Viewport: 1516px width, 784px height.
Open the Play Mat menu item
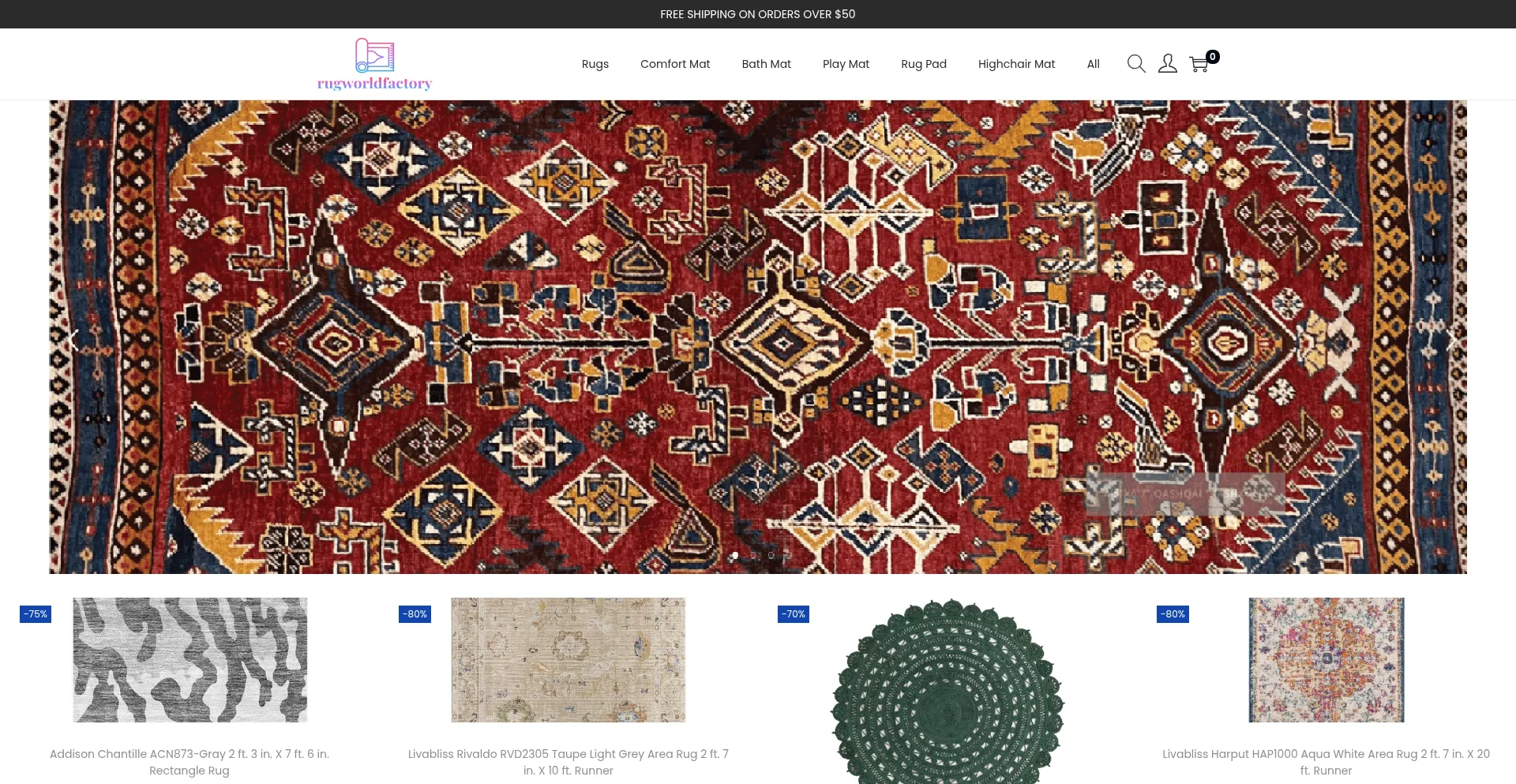tap(846, 64)
